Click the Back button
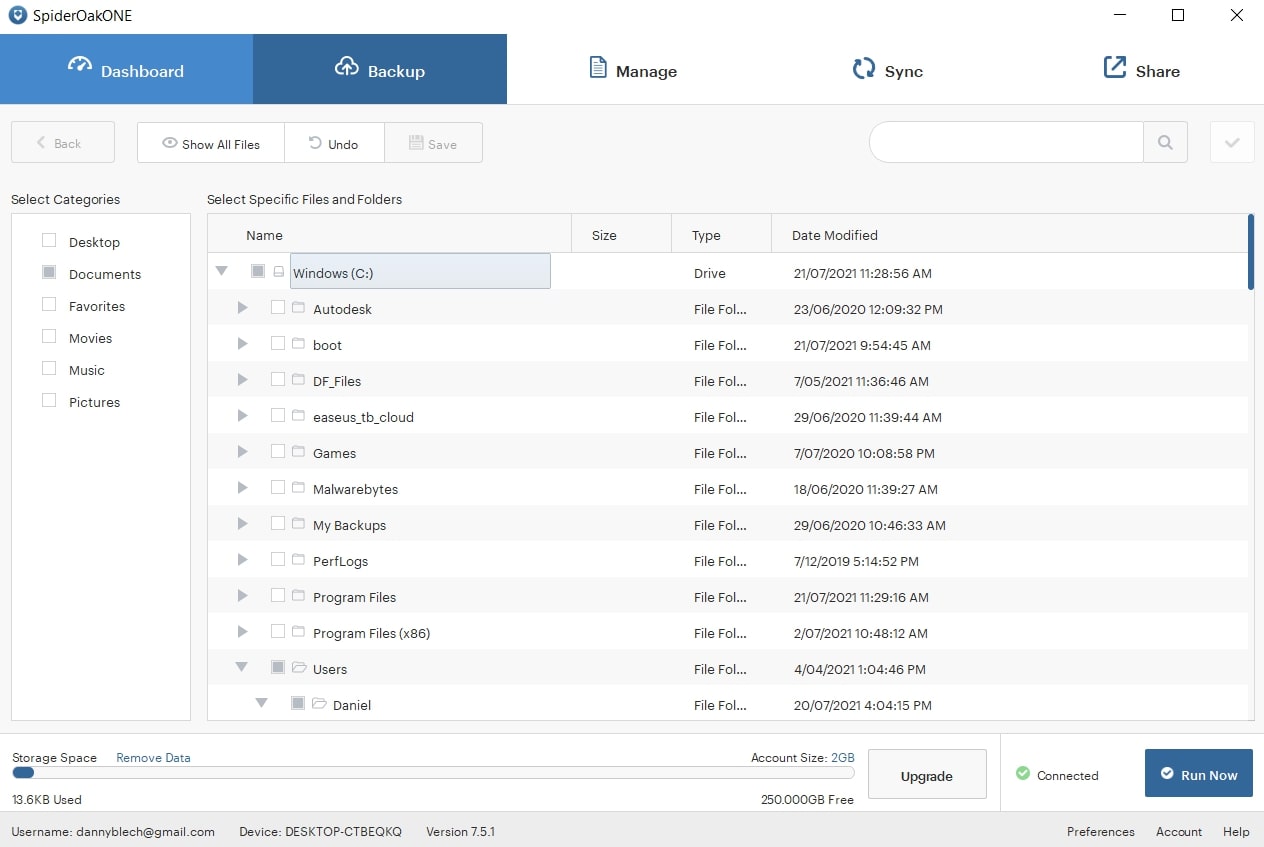This screenshot has height=847, width=1264. pyautogui.click(x=63, y=143)
